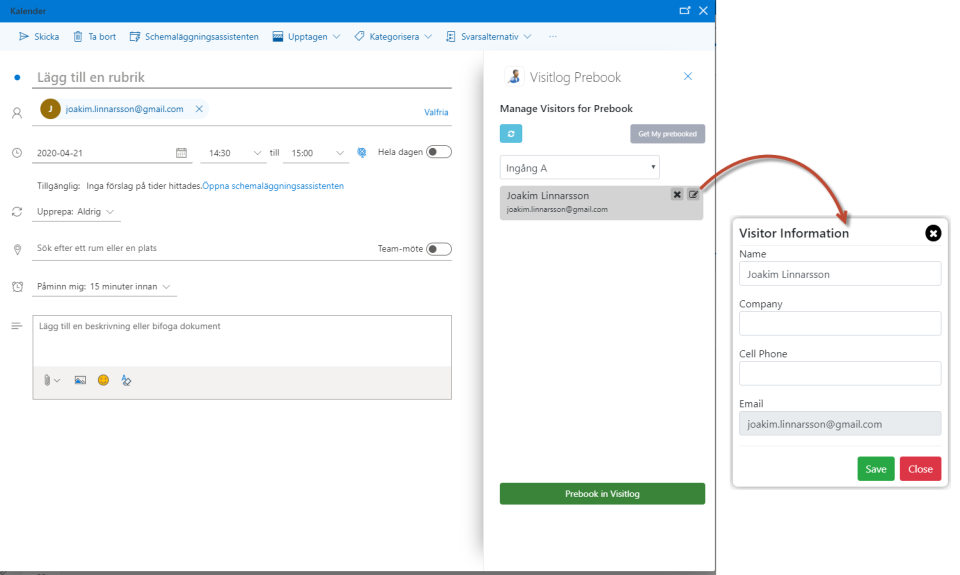The width and height of the screenshot is (960, 575).
Task: Remove attendee joakim.linnarsson@gmail.com chip
Action: 199,109
